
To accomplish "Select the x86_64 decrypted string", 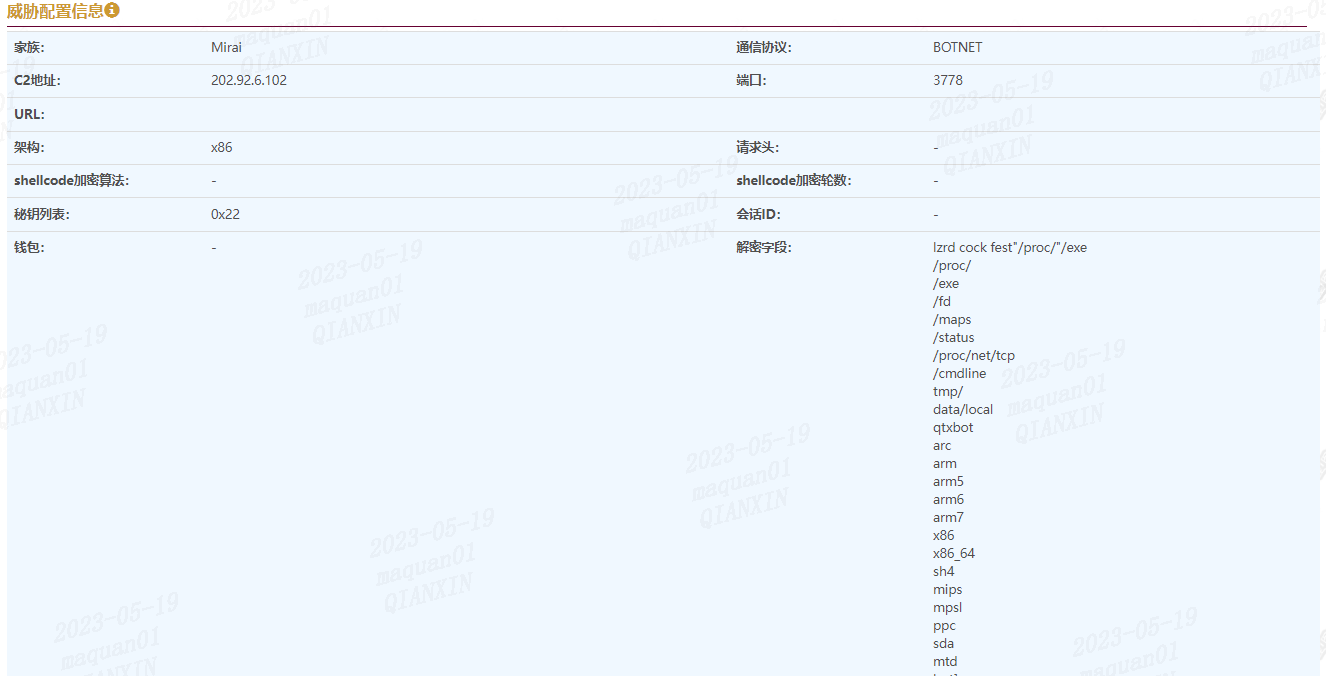I will click(954, 553).
